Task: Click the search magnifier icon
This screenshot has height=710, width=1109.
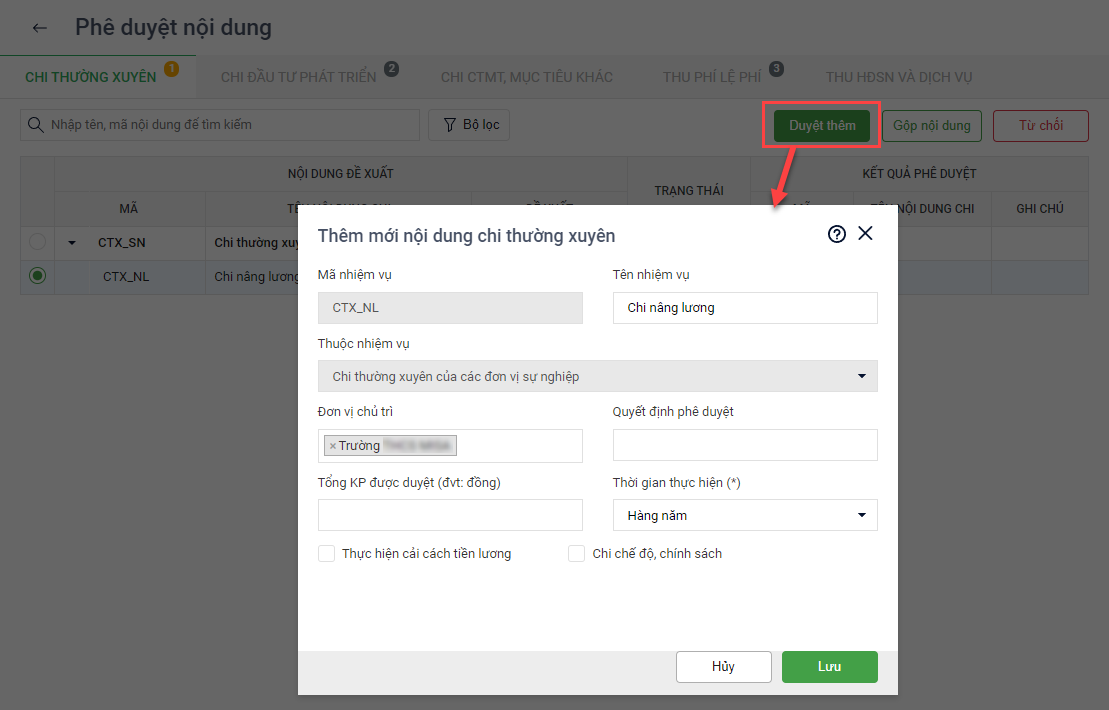Action: pos(36,125)
